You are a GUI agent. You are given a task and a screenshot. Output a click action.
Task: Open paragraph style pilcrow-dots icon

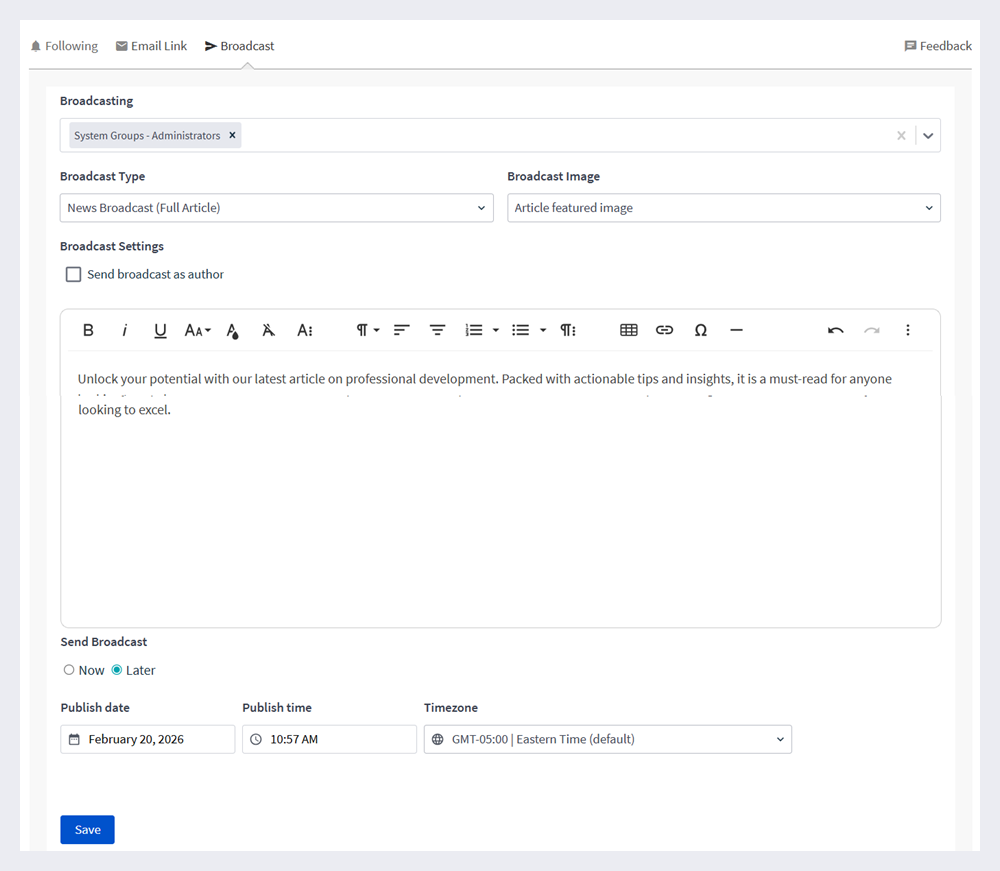pyautogui.click(x=568, y=330)
